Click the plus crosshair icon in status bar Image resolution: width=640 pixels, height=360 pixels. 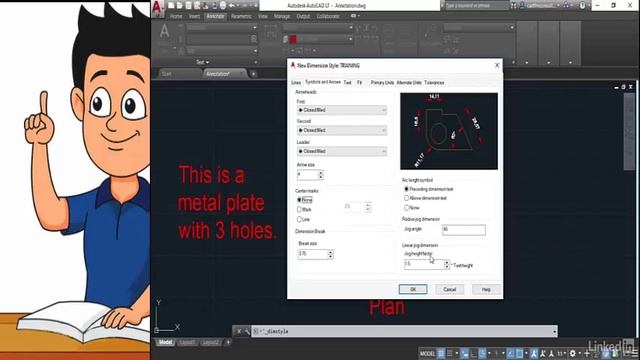587,353
